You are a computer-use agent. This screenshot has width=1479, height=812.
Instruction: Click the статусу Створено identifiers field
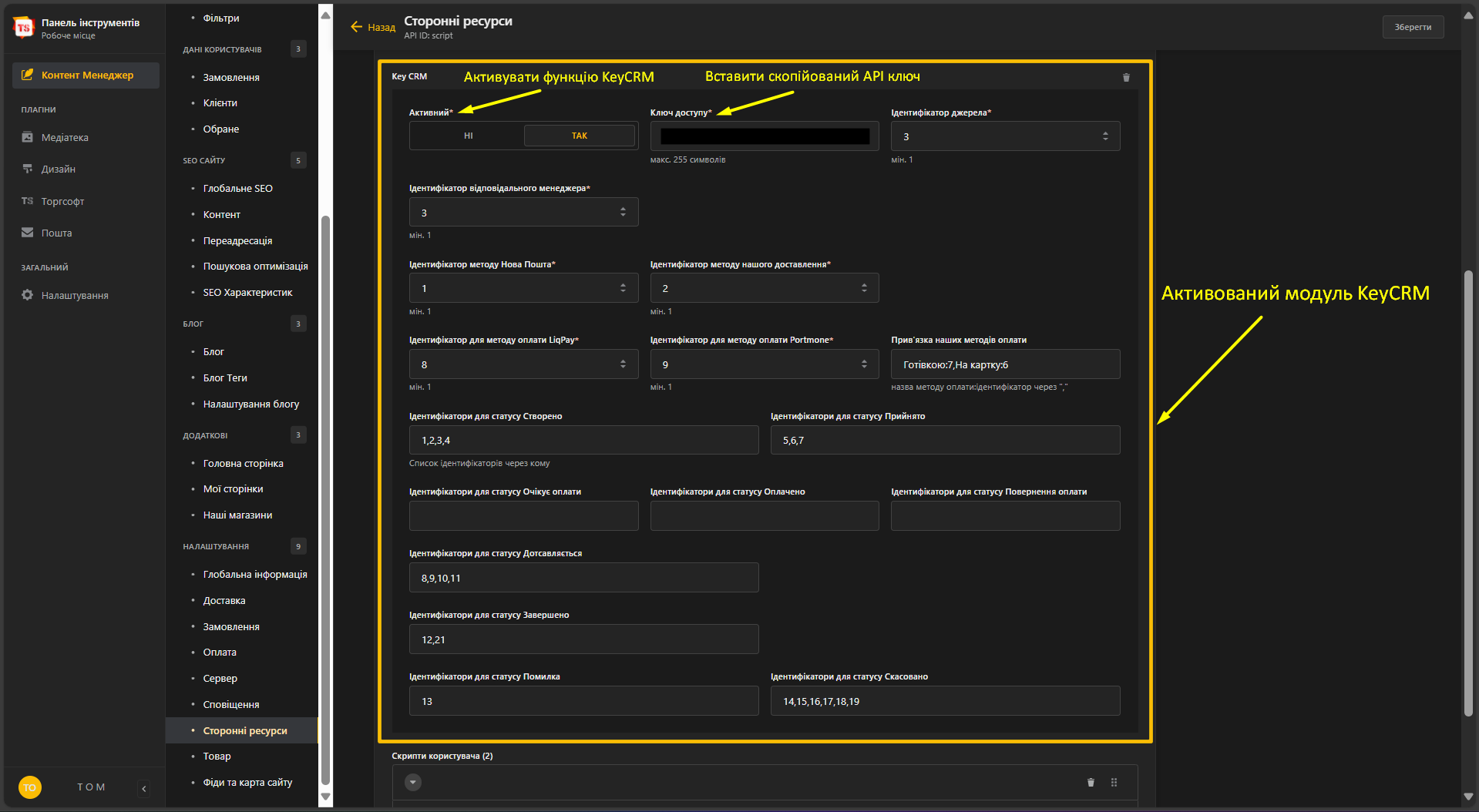pyautogui.click(x=583, y=440)
